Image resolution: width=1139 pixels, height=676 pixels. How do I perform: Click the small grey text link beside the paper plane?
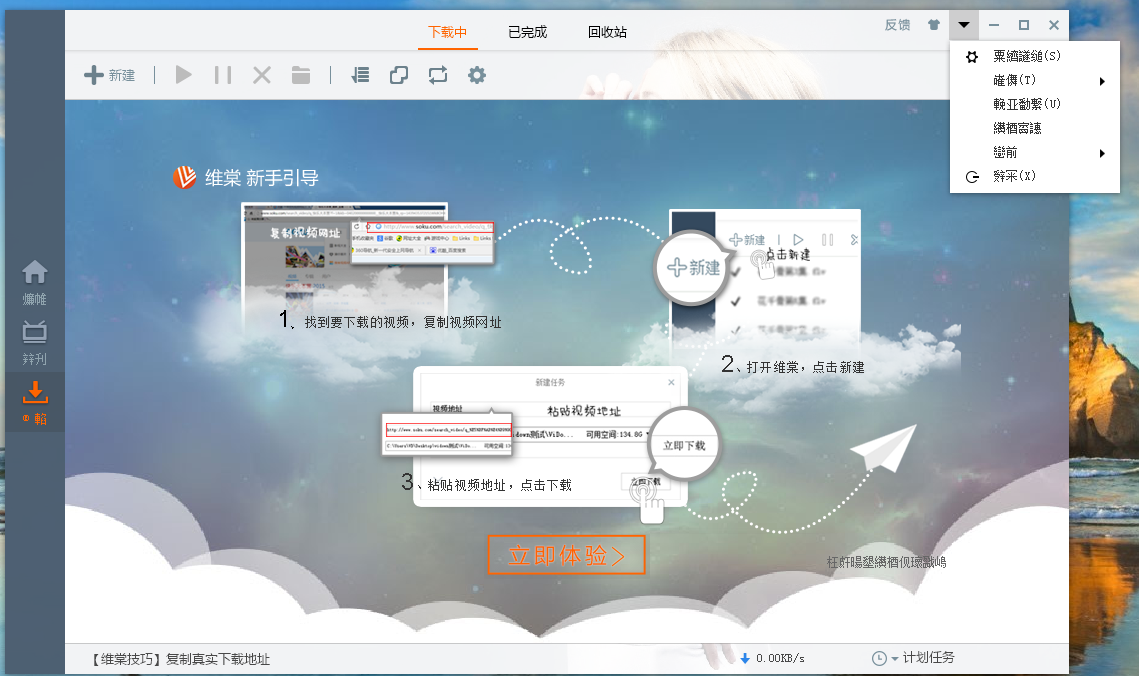tap(886, 562)
